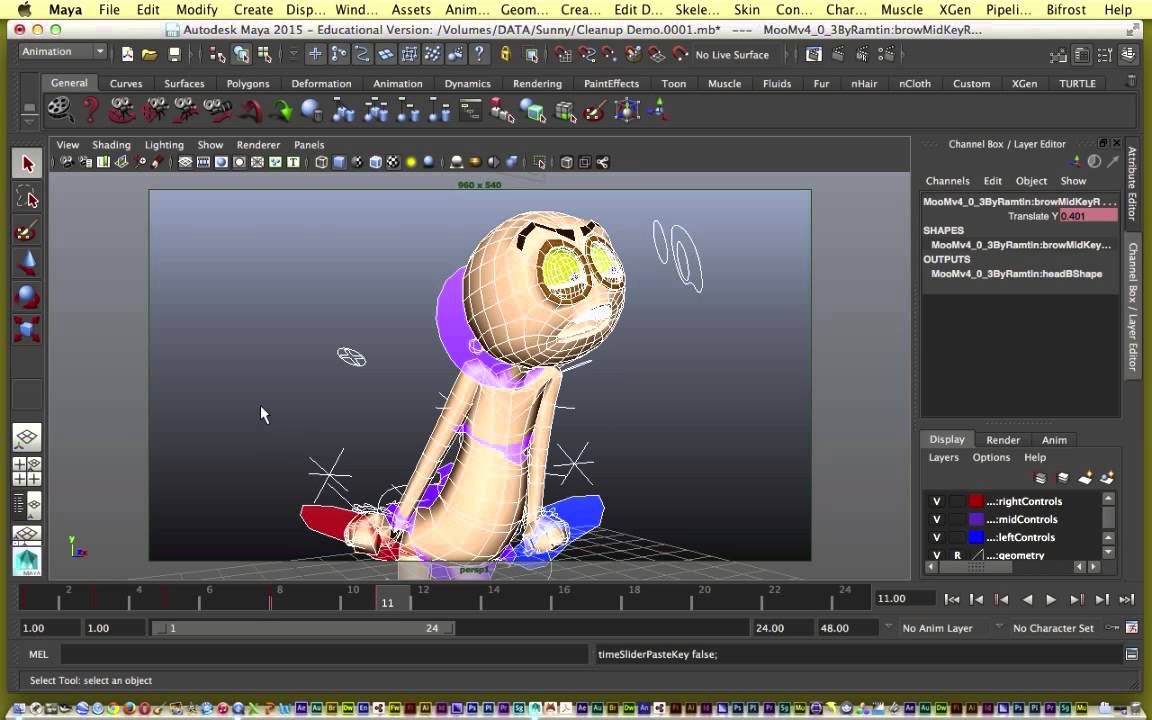Open the No Character Set dropdown arrow
This screenshot has width=1152, height=720.
tap(998, 627)
